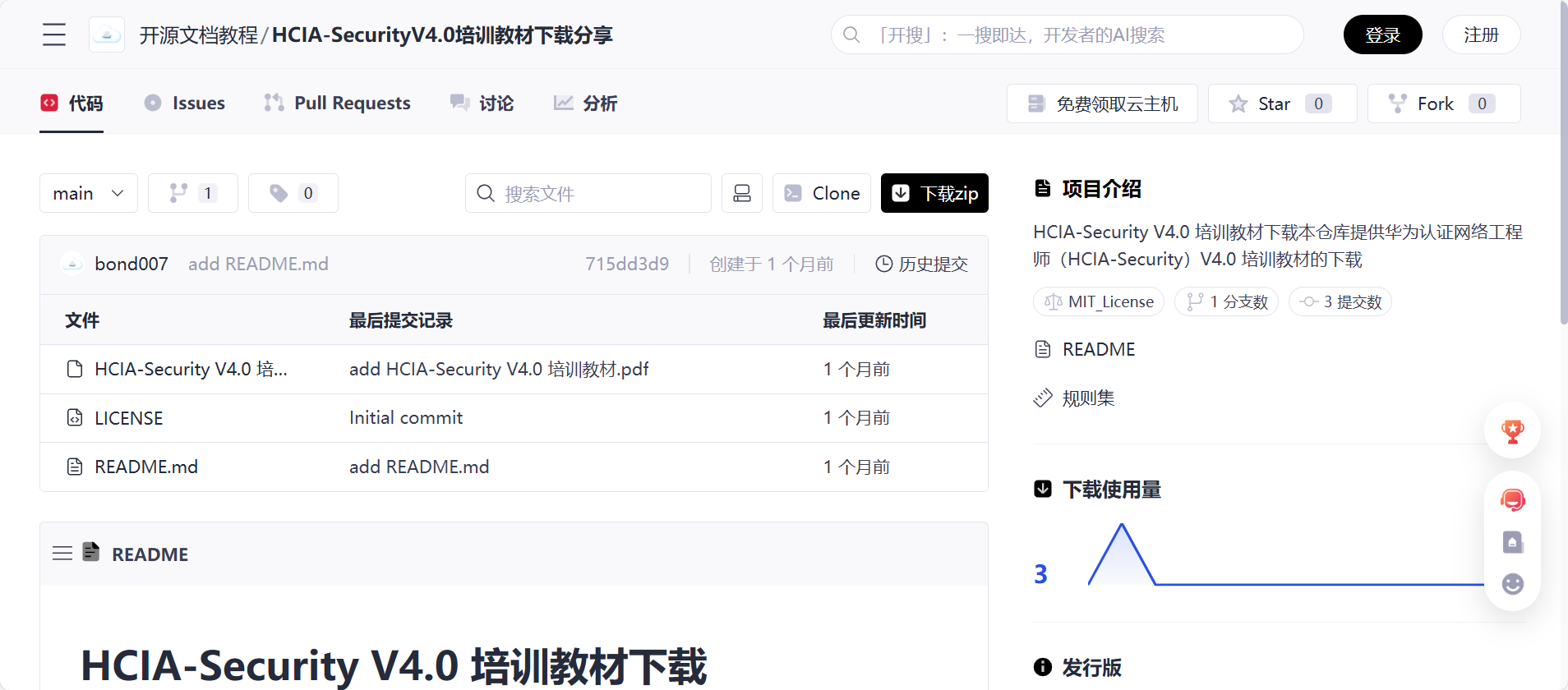Open the Clone button
This screenshot has width=1568, height=690.
point(822,193)
